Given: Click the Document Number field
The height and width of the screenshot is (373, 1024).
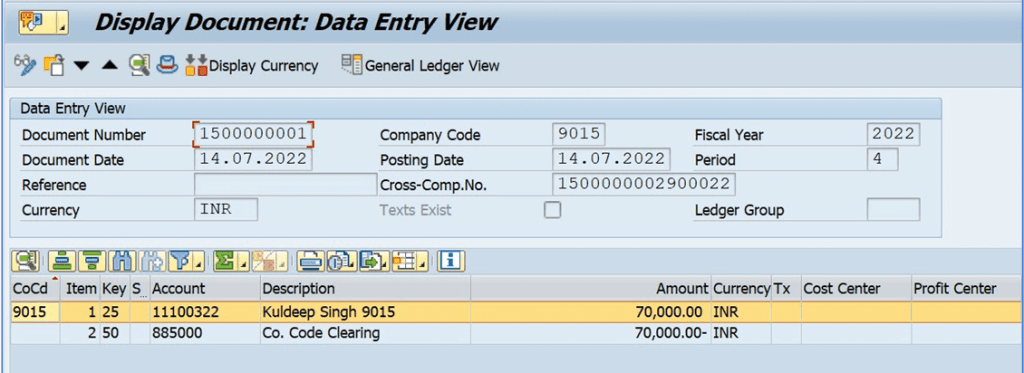Looking at the screenshot, I should coord(253,135).
